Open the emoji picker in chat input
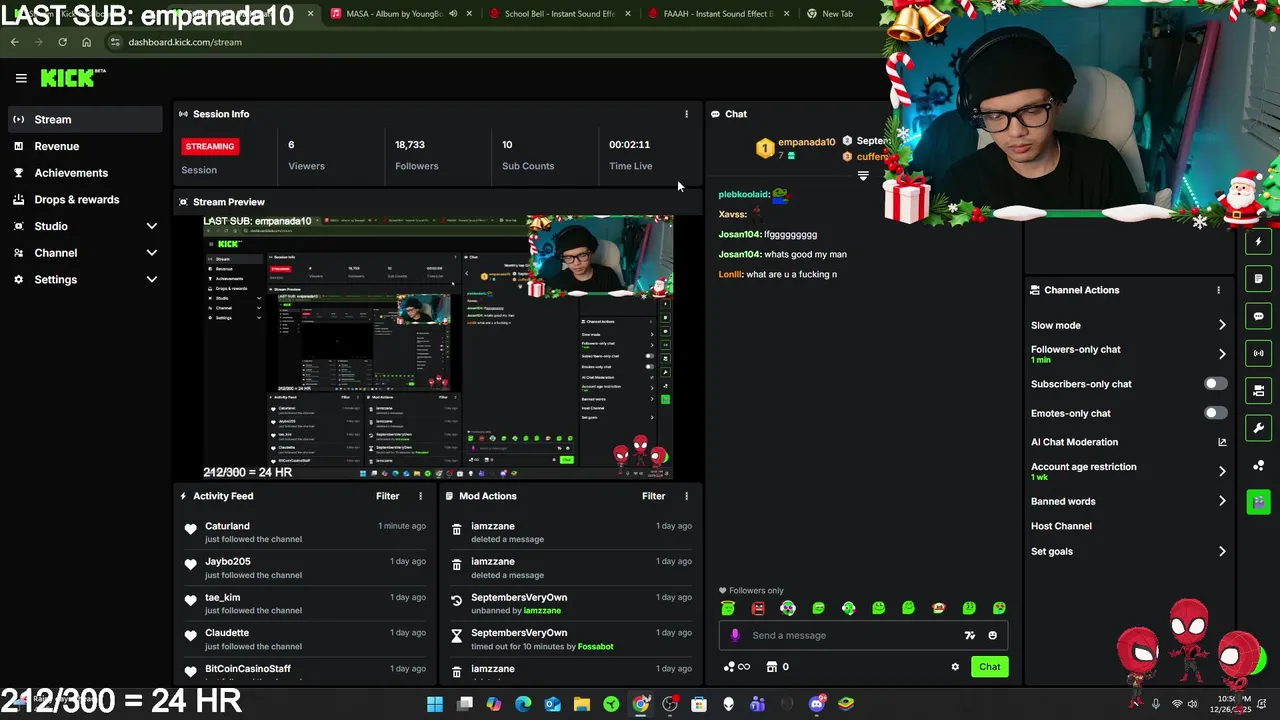Image resolution: width=1280 pixels, height=720 pixels. (x=992, y=635)
